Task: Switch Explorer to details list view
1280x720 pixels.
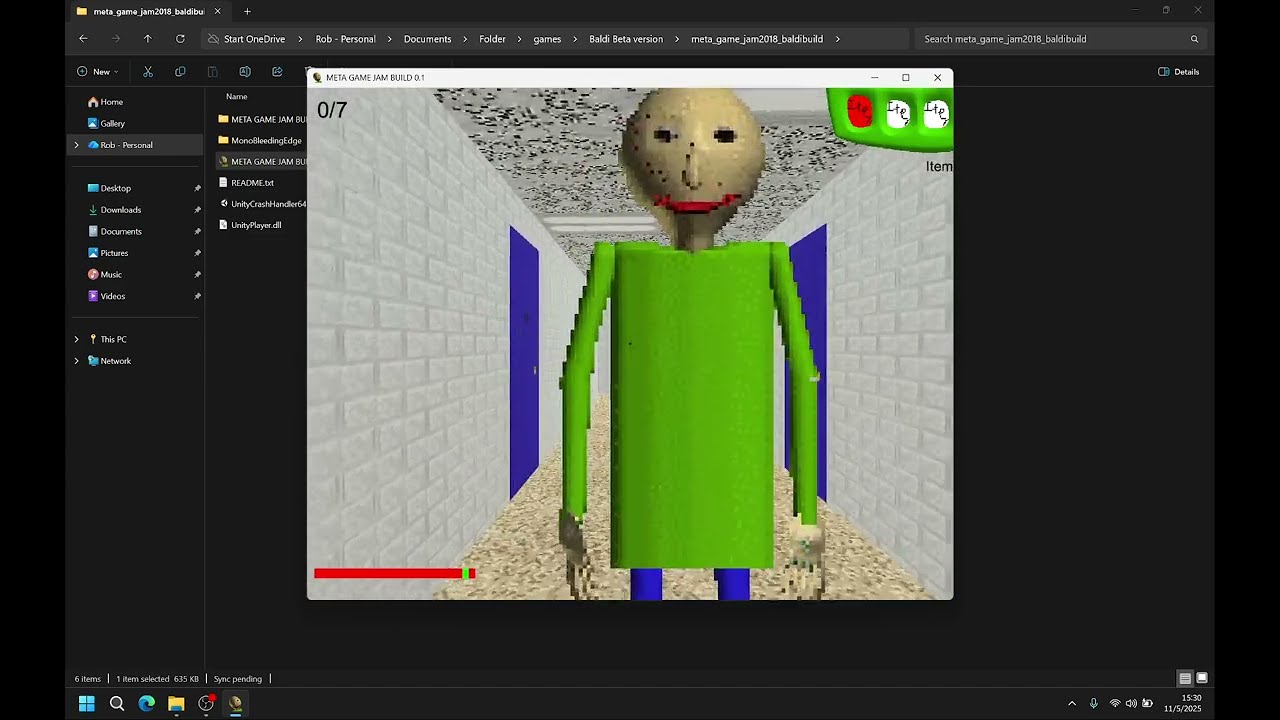Action: coord(1185,678)
